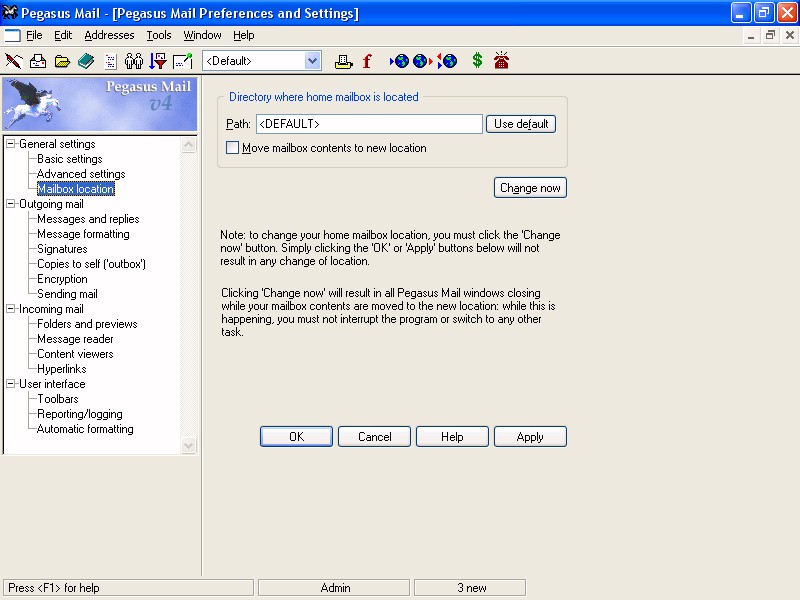This screenshot has height=600, width=800.
Task: Click the settings tree scroll up arrow
Action: pos(188,145)
